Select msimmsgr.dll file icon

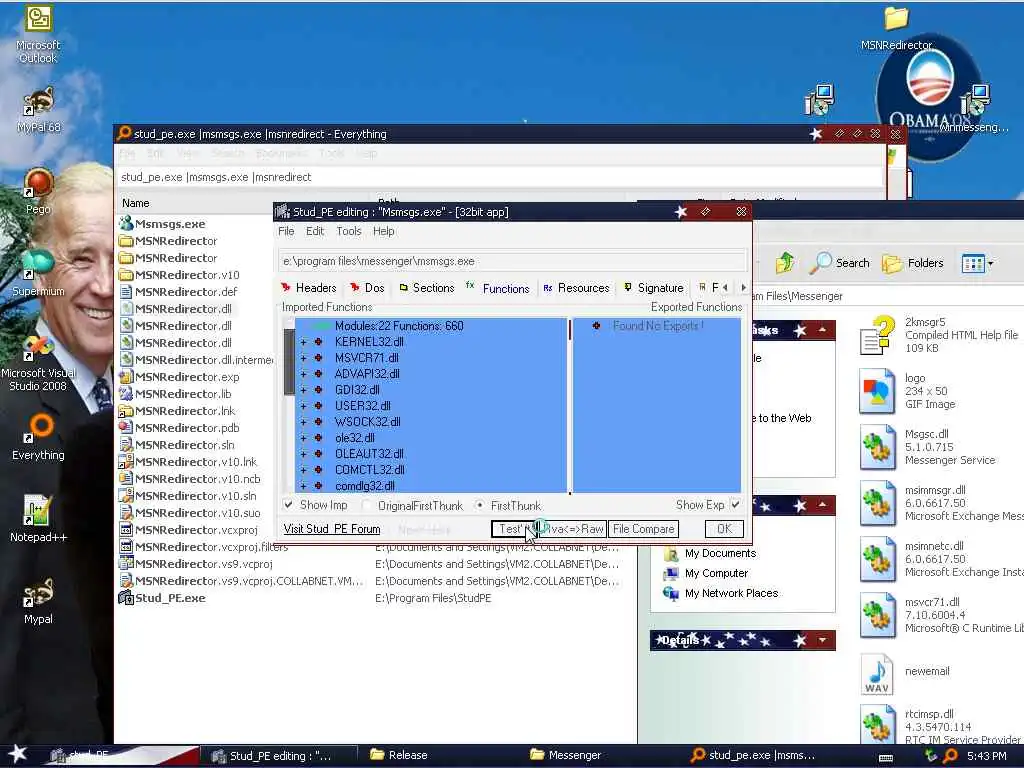876,503
